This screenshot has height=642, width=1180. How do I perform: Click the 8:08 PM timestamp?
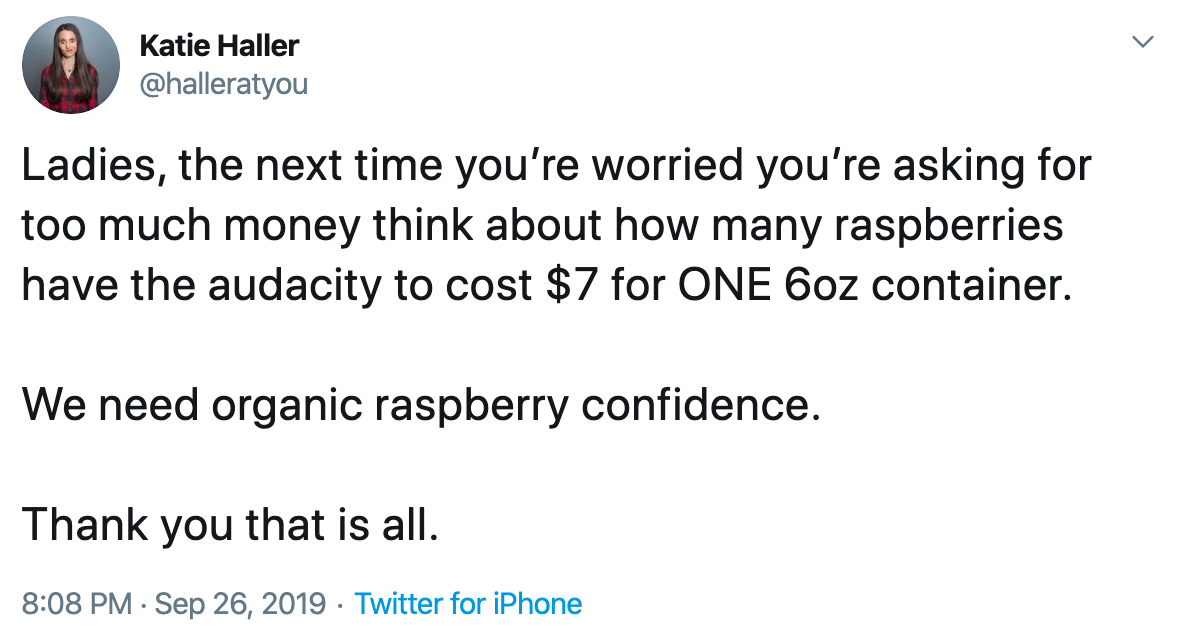pyautogui.click(x=77, y=604)
